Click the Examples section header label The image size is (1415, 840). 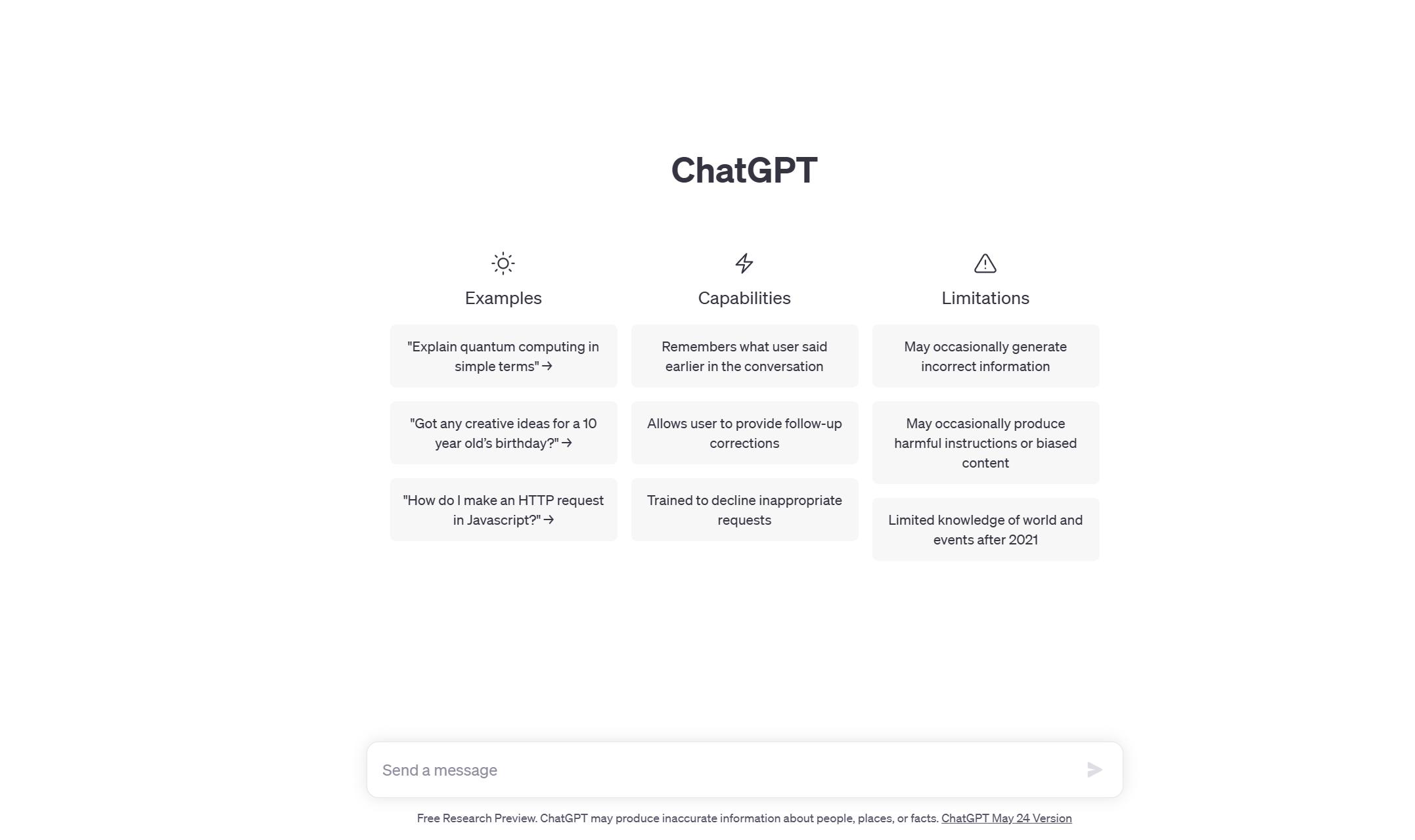[x=503, y=298]
